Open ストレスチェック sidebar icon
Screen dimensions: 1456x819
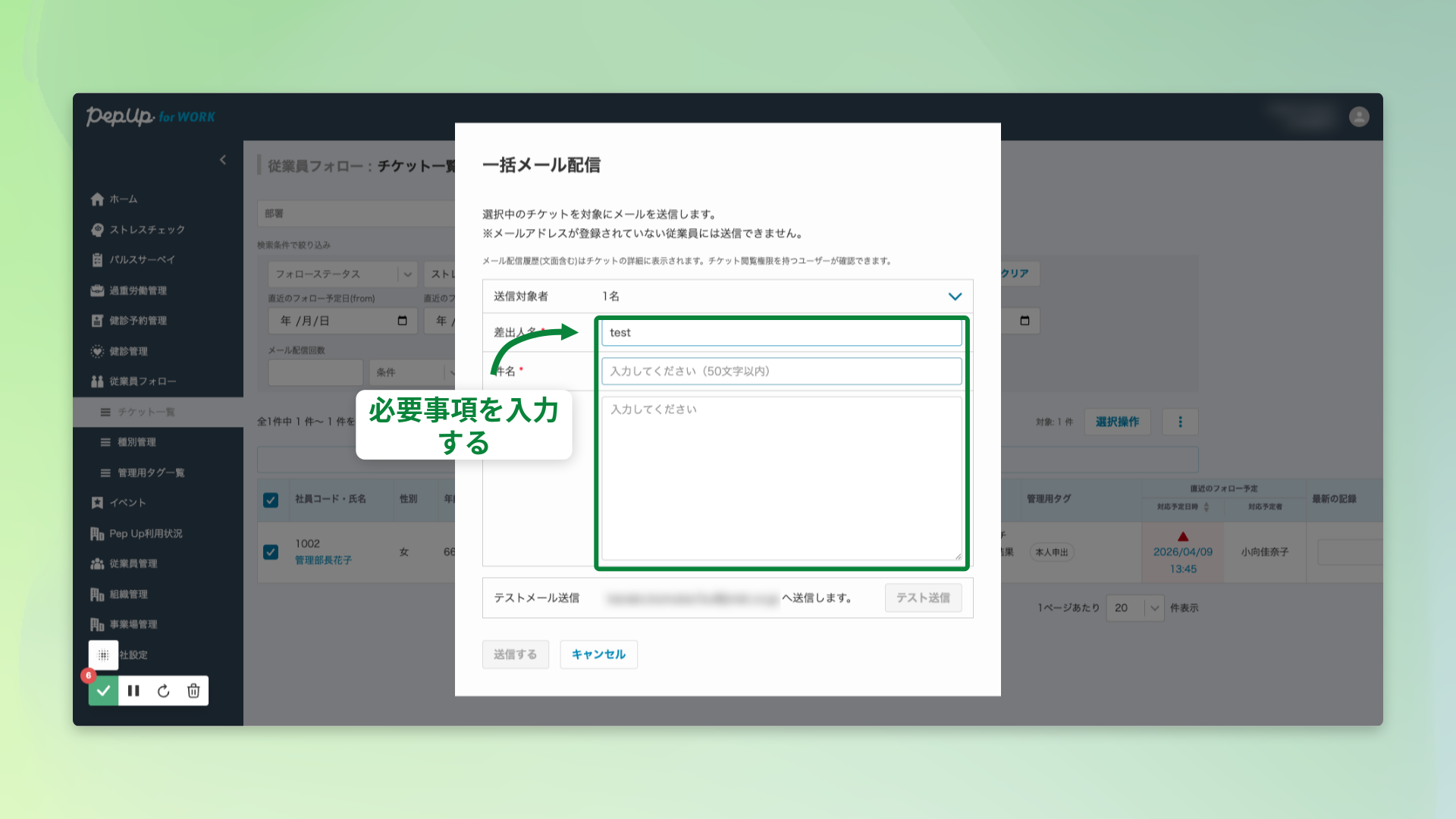coord(97,230)
